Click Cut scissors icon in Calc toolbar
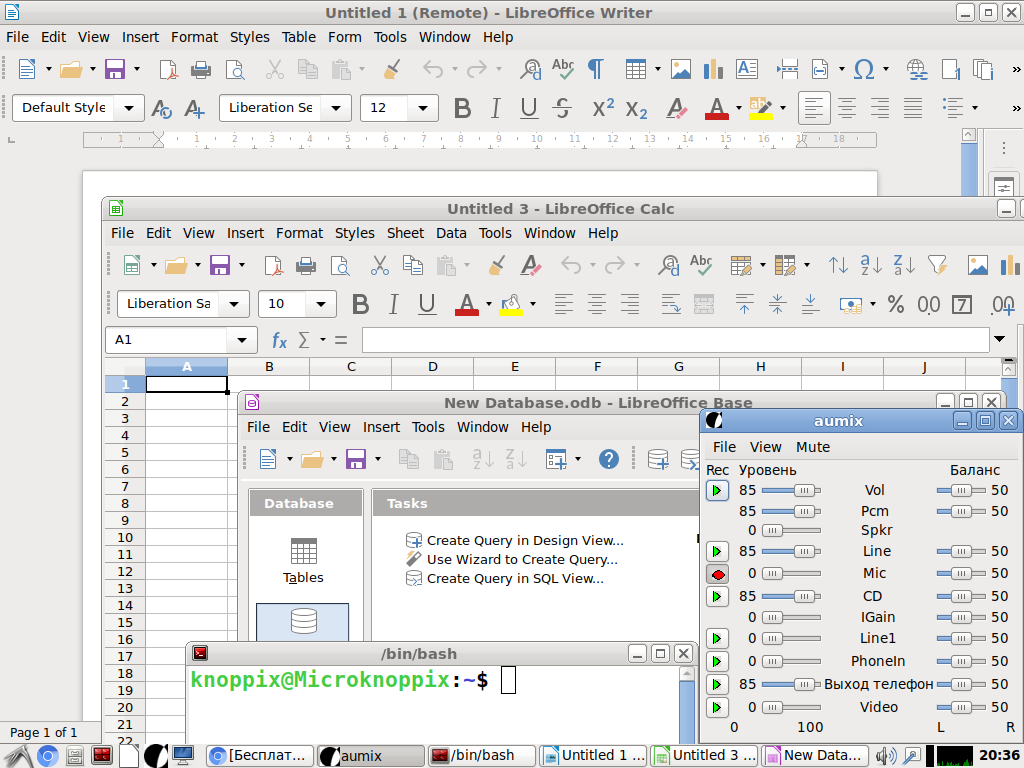The width and height of the screenshot is (1024, 768). (x=379, y=265)
